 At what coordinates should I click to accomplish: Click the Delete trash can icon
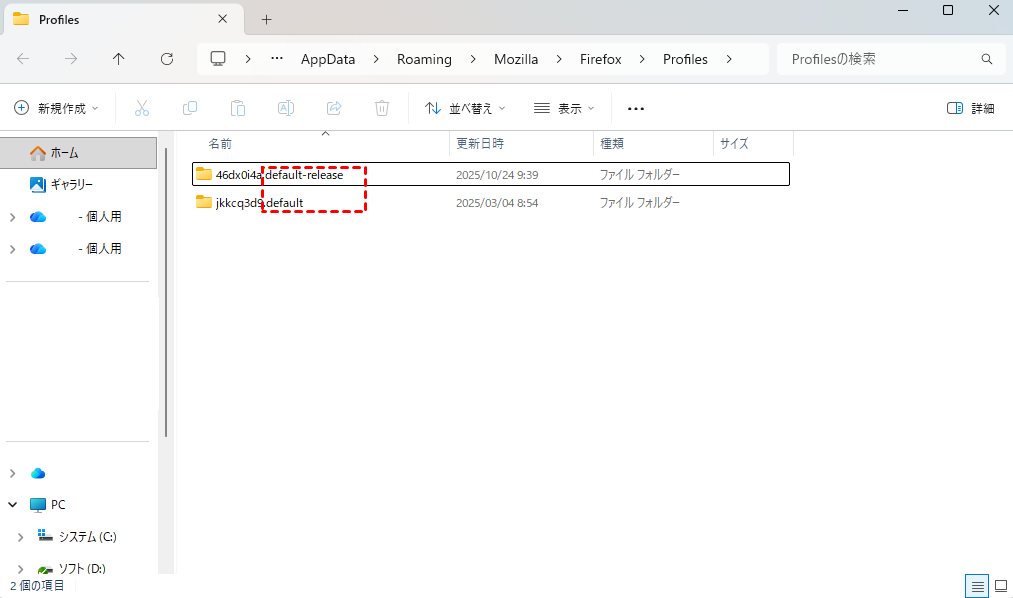click(382, 108)
